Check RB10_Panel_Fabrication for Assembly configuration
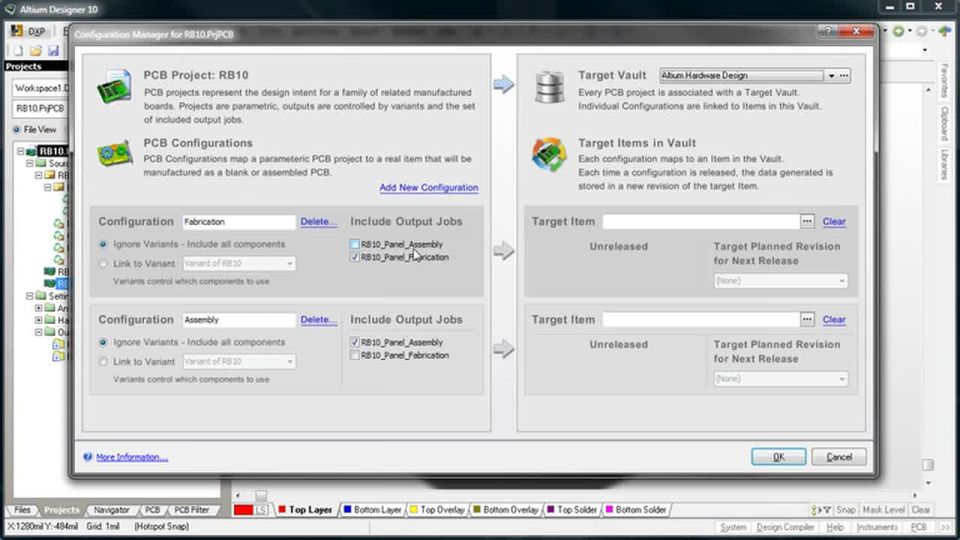Viewport: 960px width, 540px height. [x=354, y=355]
